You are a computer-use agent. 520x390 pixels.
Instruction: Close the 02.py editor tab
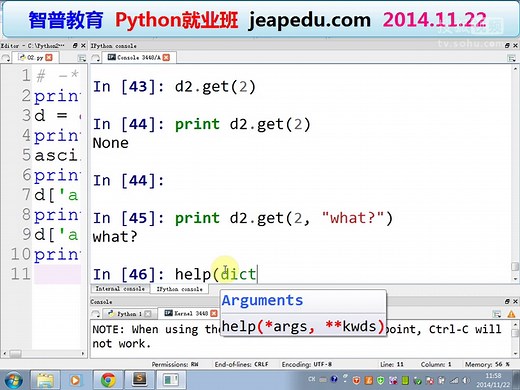point(49,58)
